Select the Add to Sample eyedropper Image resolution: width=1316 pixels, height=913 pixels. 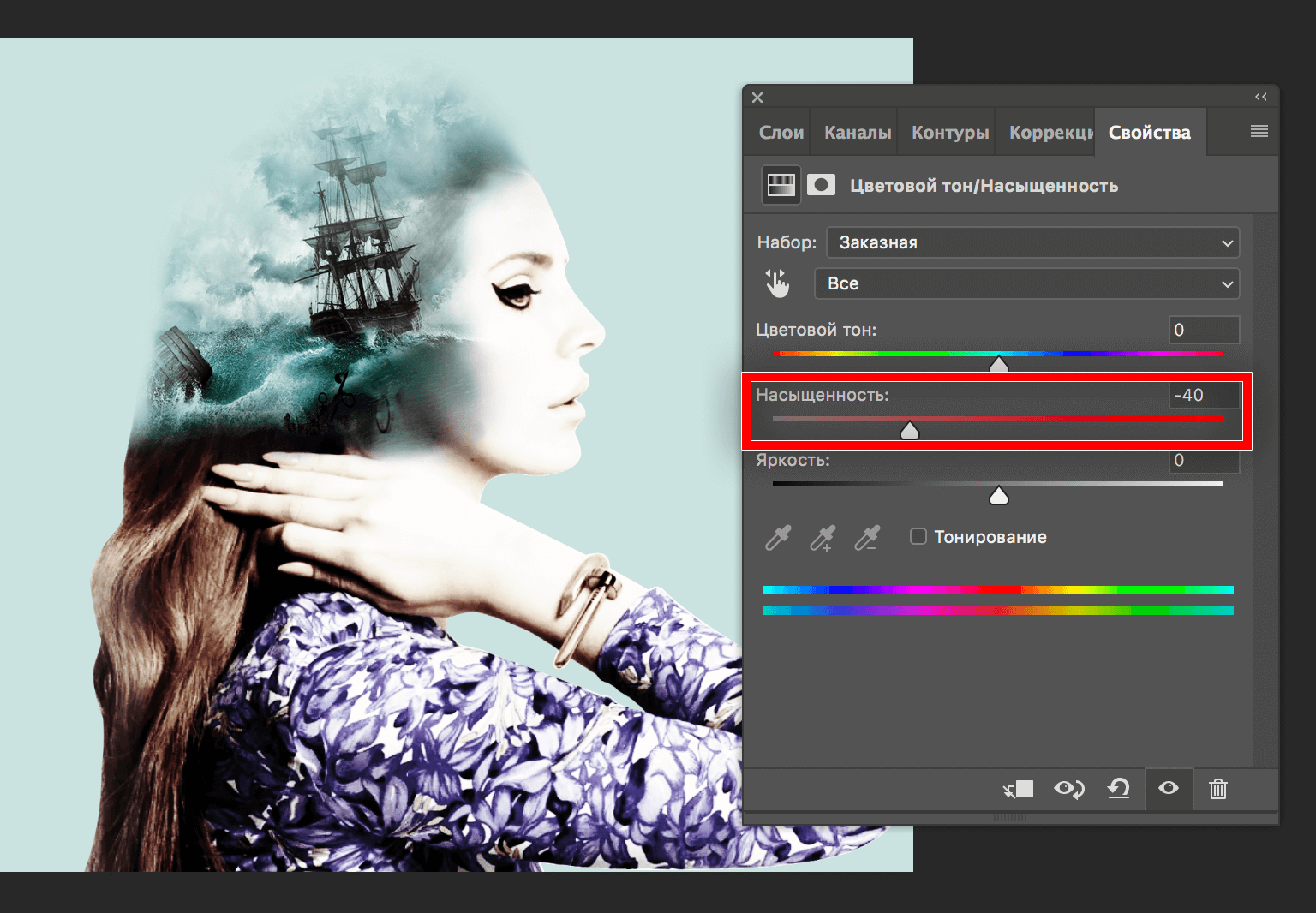pyautogui.click(x=822, y=538)
